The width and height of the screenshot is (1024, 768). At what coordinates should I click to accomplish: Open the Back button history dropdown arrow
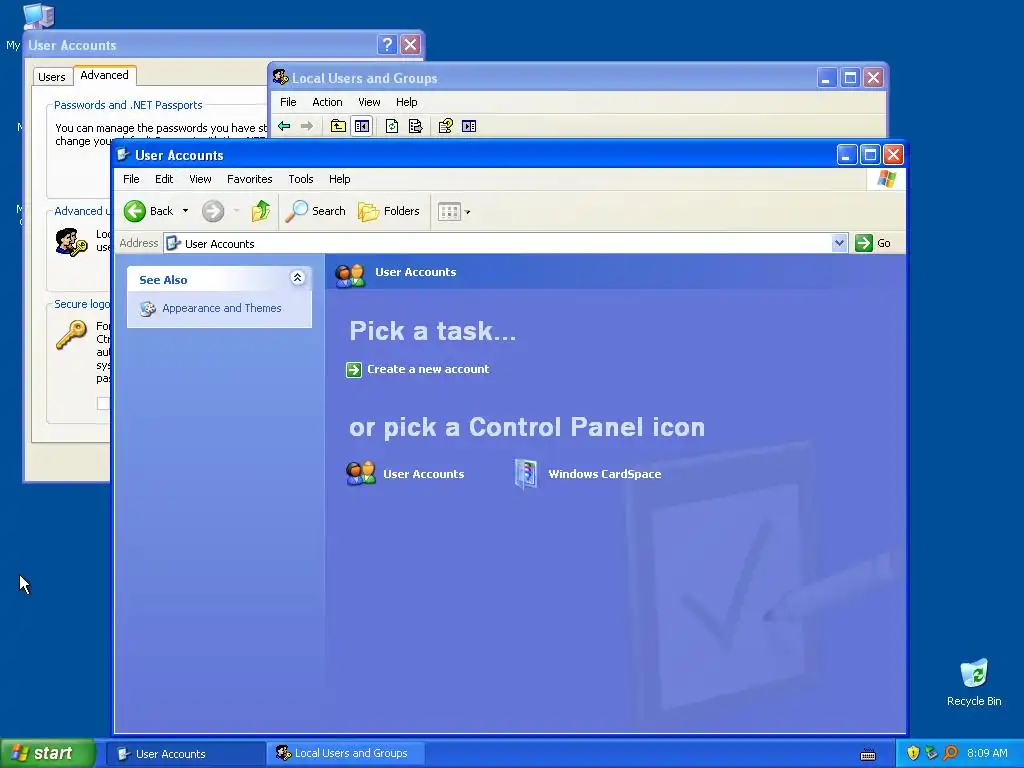185,211
